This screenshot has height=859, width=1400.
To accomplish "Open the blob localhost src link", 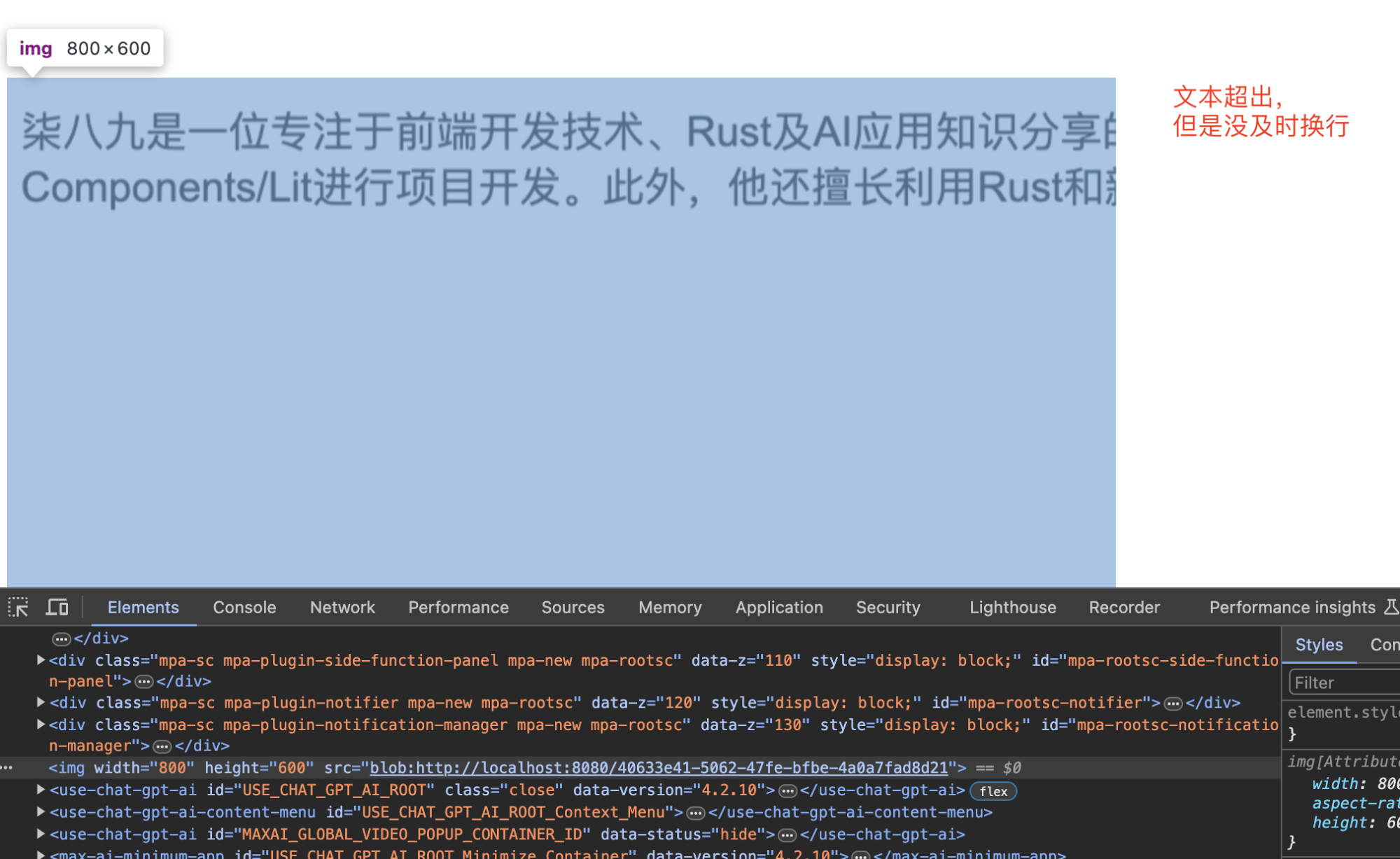I will pos(658,768).
